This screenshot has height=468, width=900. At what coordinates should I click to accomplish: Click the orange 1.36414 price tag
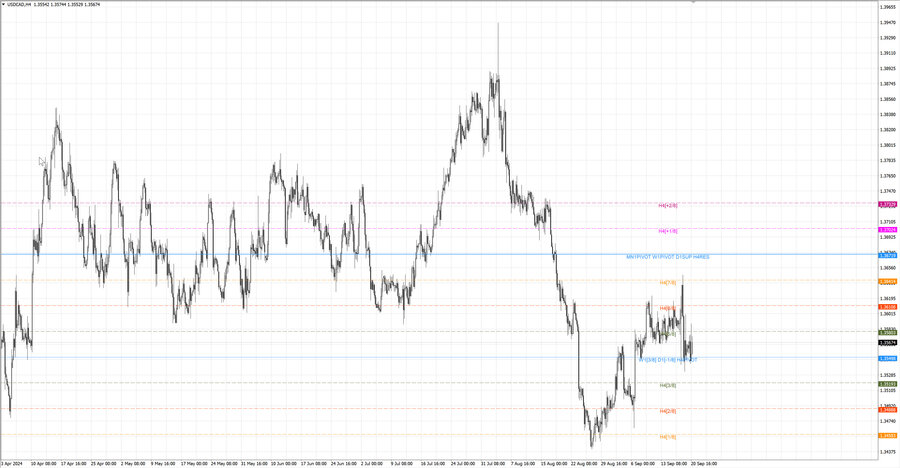click(888, 281)
